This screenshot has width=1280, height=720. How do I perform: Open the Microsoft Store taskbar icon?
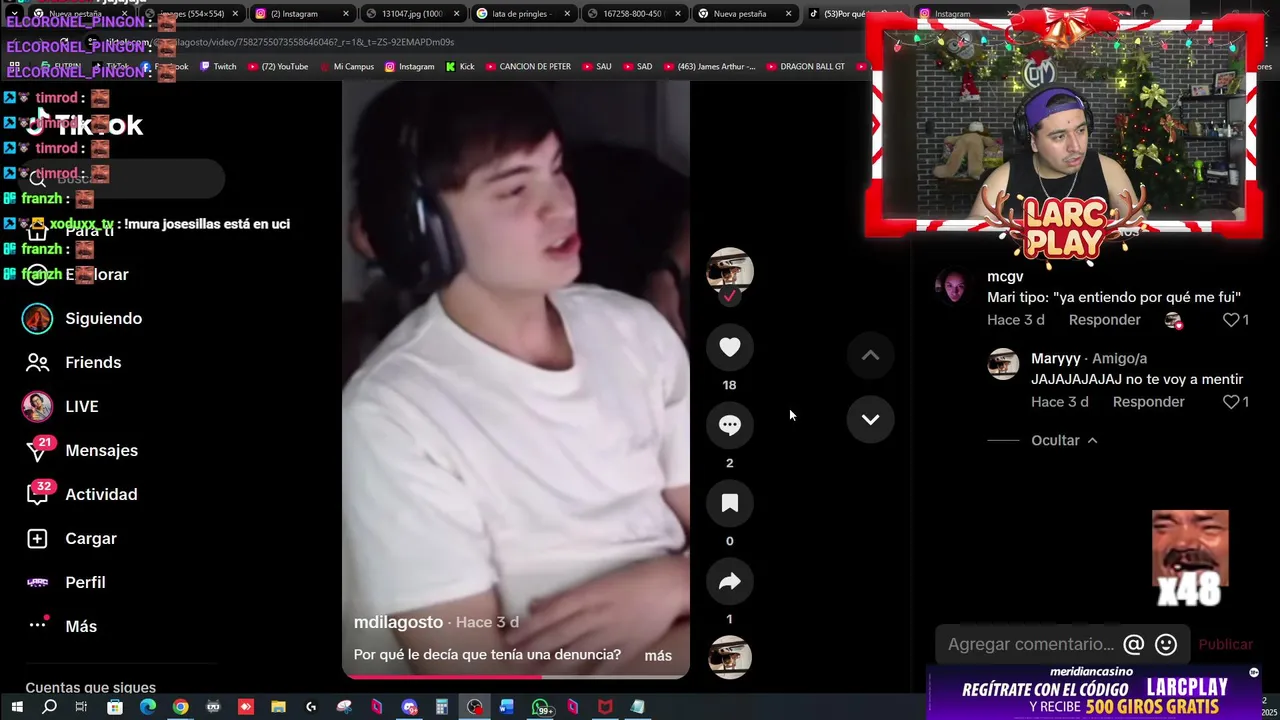[115, 707]
